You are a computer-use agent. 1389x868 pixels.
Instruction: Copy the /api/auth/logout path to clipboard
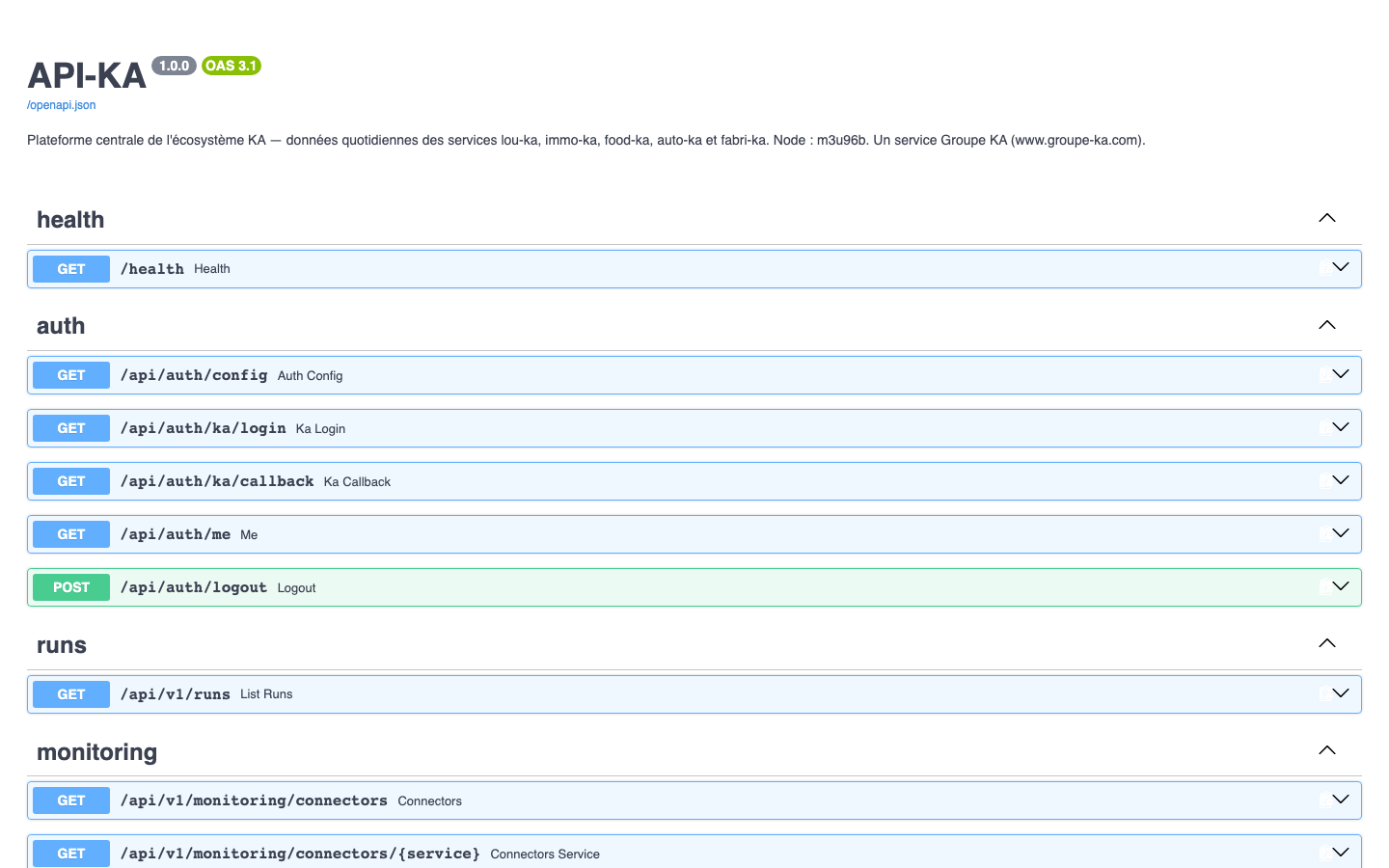click(x=1326, y=587)
